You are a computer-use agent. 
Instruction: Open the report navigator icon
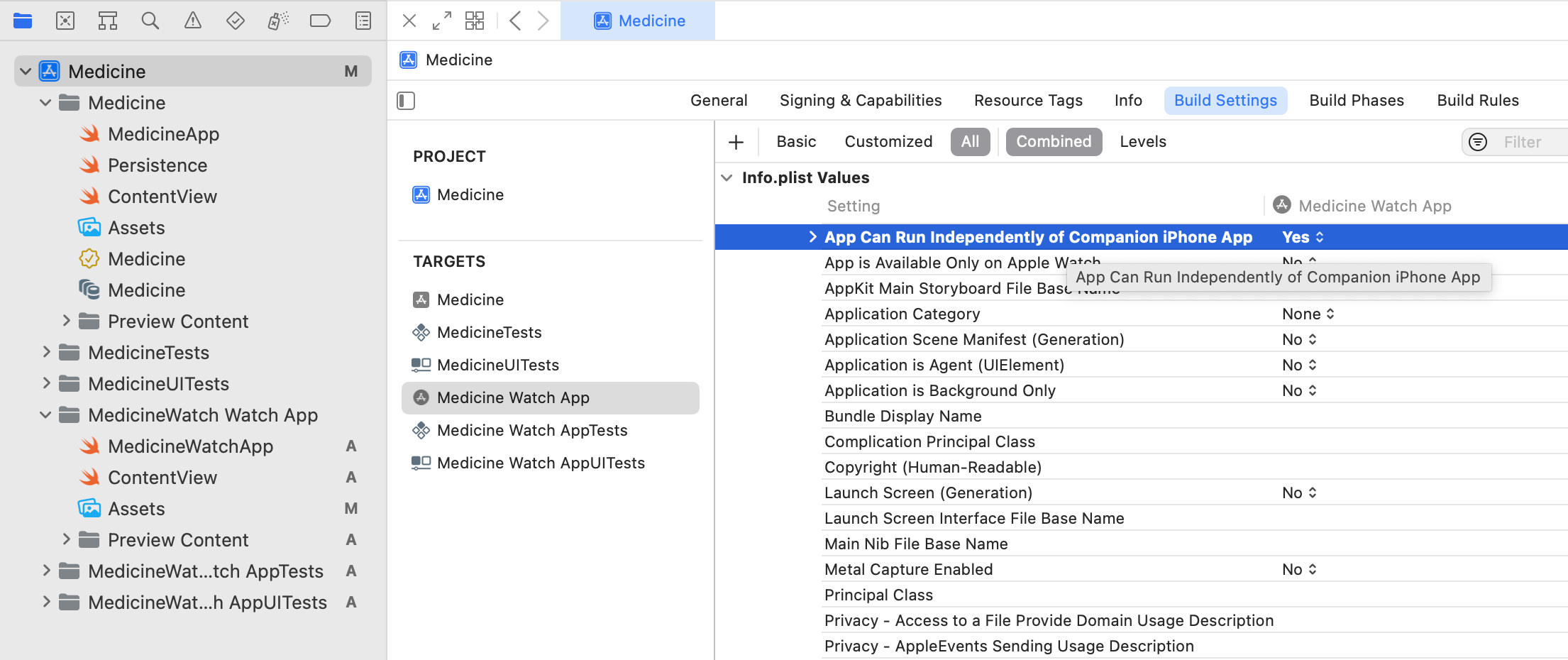[363, 21]
